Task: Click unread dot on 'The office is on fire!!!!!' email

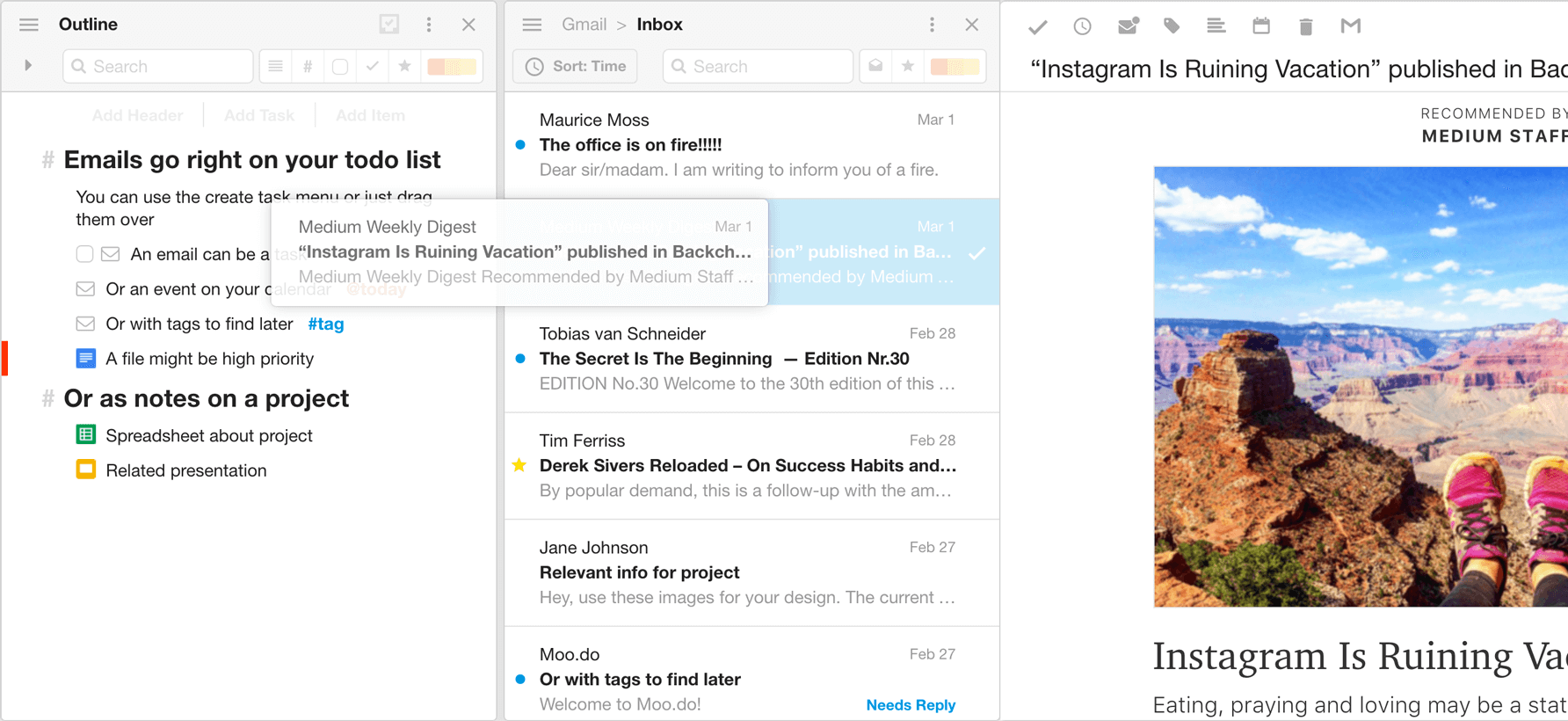Action: coord(520,145)
